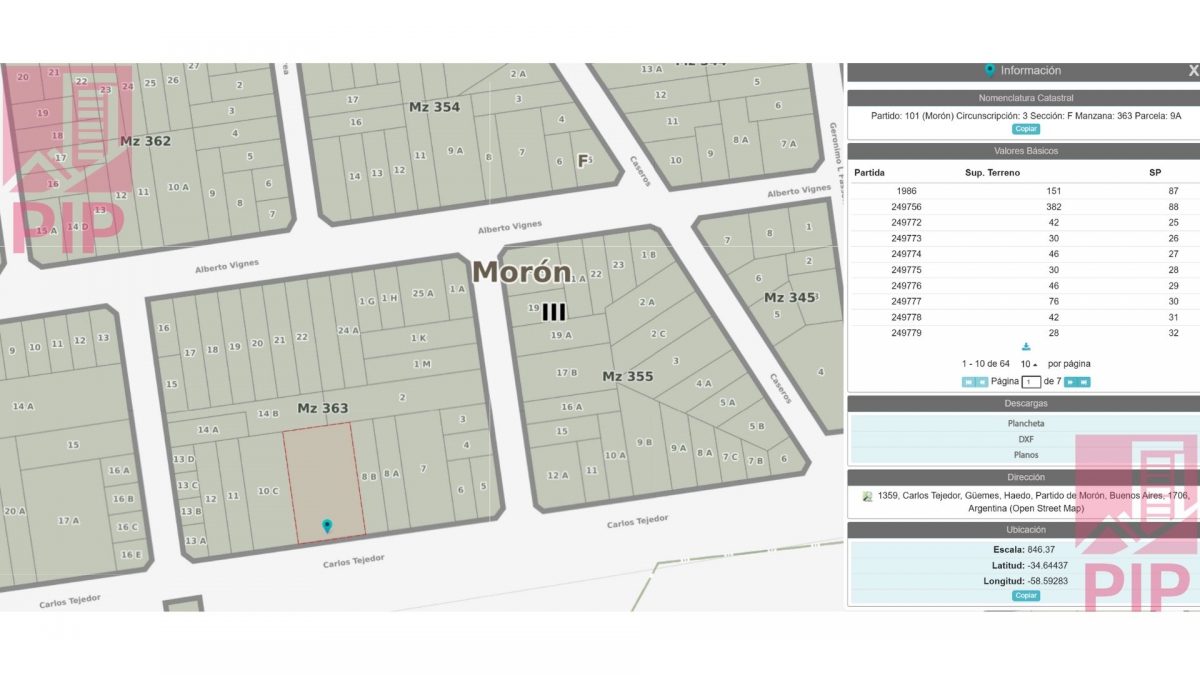Go to the first page of results
Image resolution: width=1200 pixels, height=675 pixels.
click(969, 382)
